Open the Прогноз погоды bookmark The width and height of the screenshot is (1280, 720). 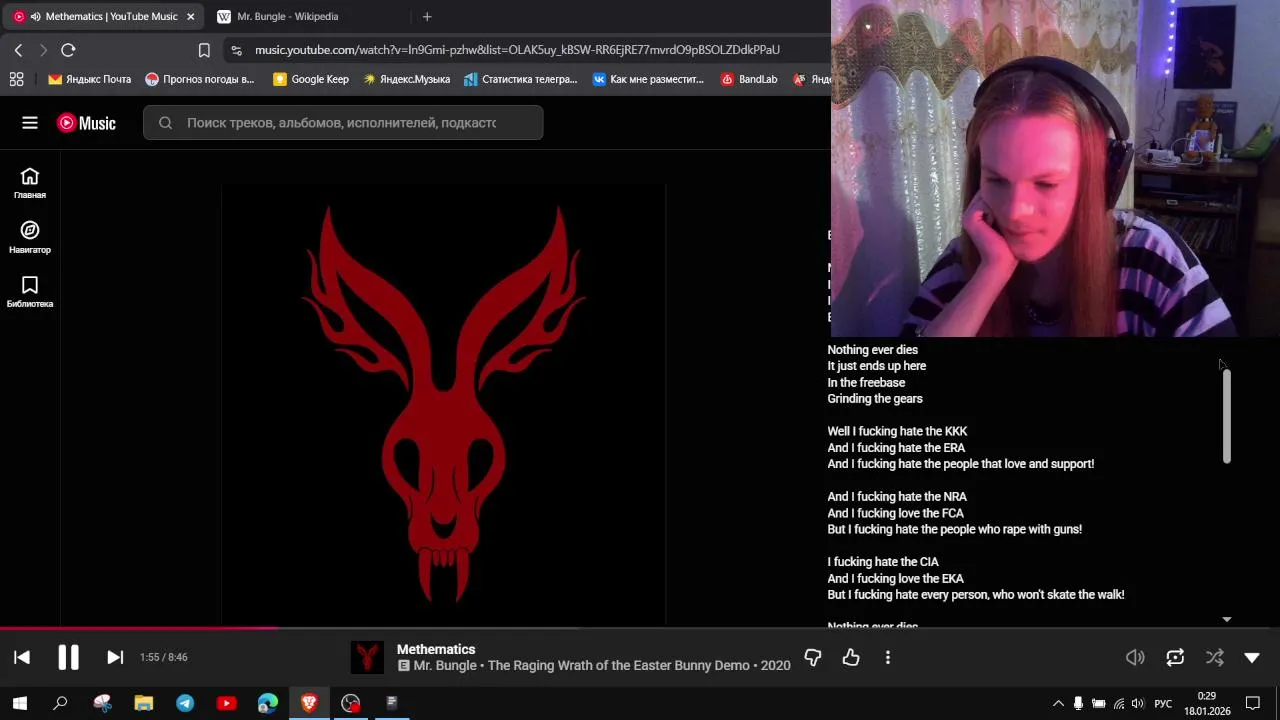click(x=199, y=79)
